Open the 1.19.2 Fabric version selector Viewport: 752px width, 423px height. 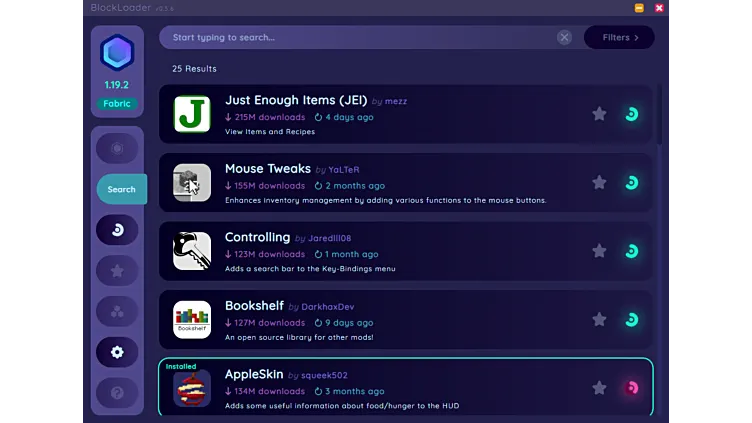click(x=117, y=94)
